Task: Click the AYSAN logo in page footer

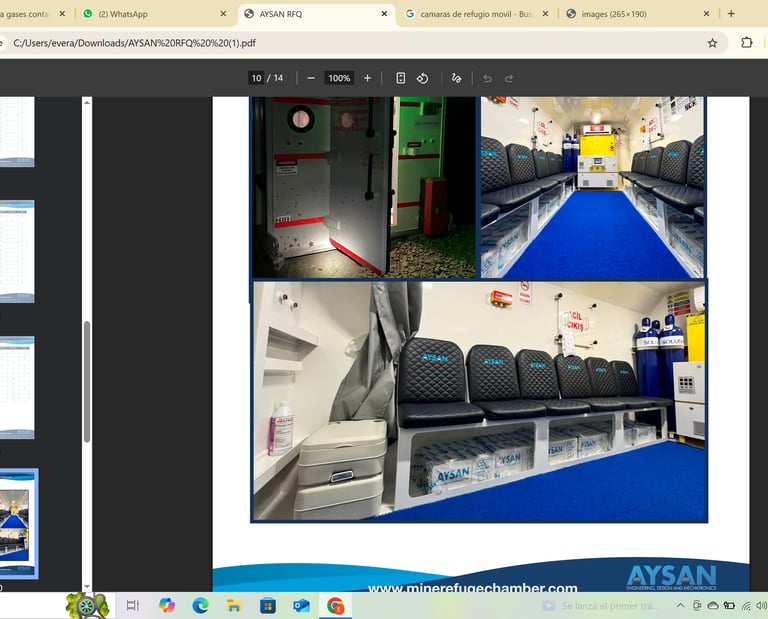Action: 672,578
